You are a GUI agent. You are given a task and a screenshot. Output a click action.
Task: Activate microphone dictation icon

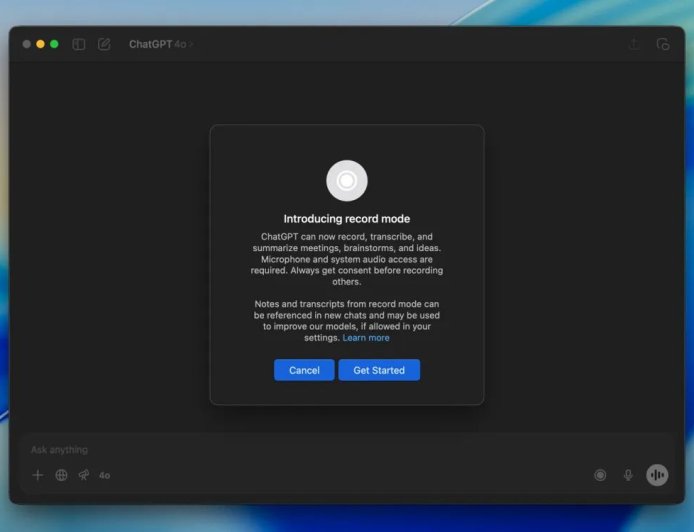tap(628, 475)
